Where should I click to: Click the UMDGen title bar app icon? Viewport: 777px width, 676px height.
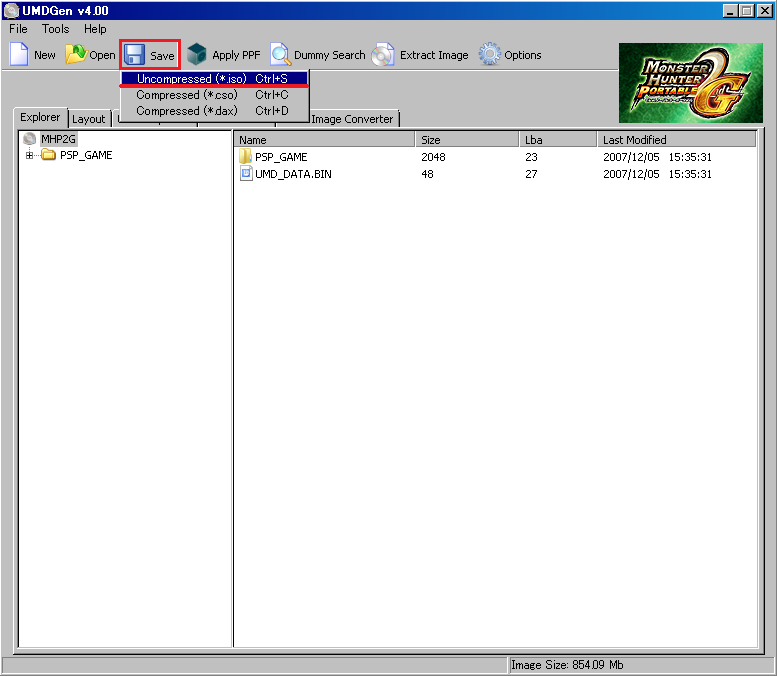click(11, 10)
